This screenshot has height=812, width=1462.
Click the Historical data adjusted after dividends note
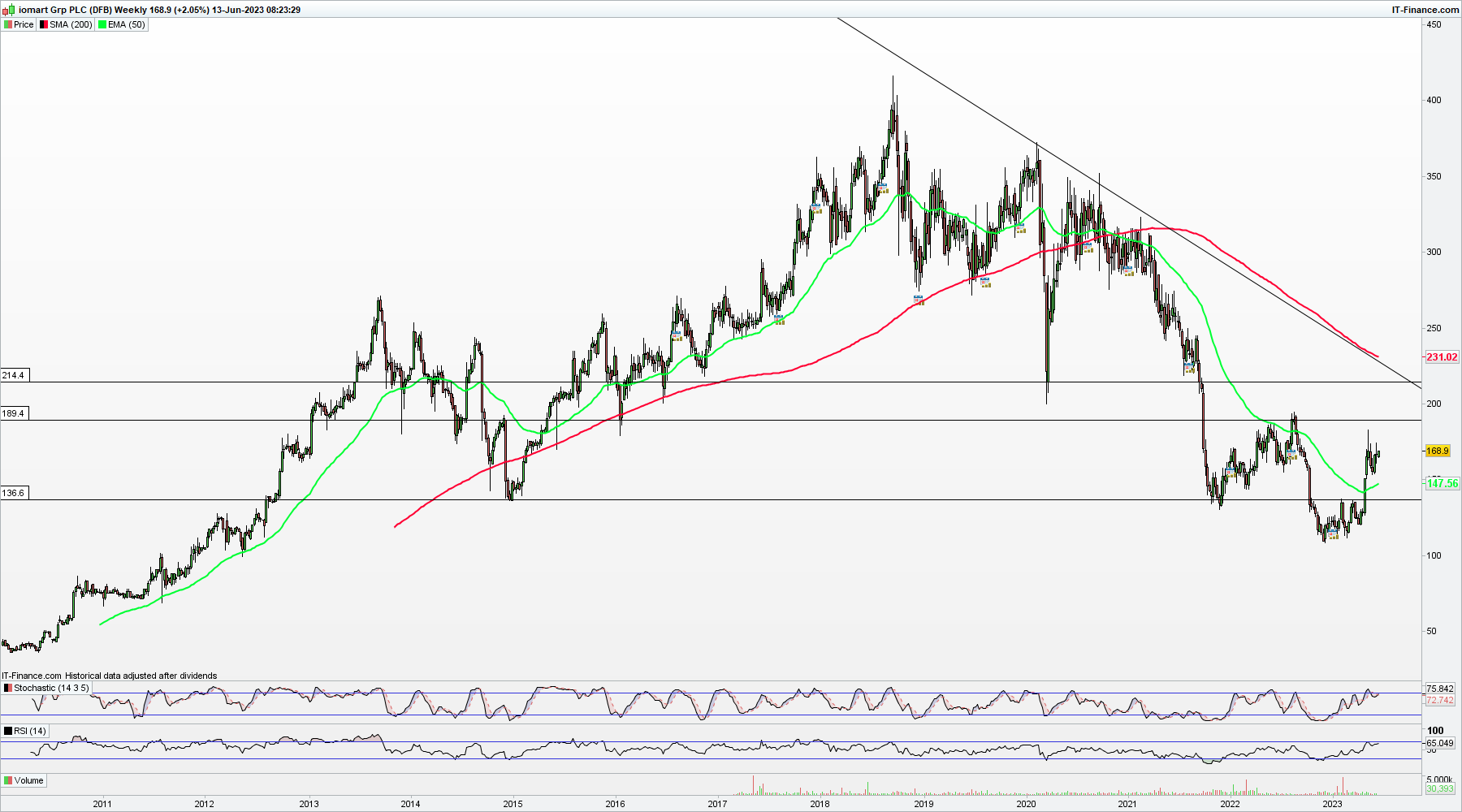click(x=141, y=676)
